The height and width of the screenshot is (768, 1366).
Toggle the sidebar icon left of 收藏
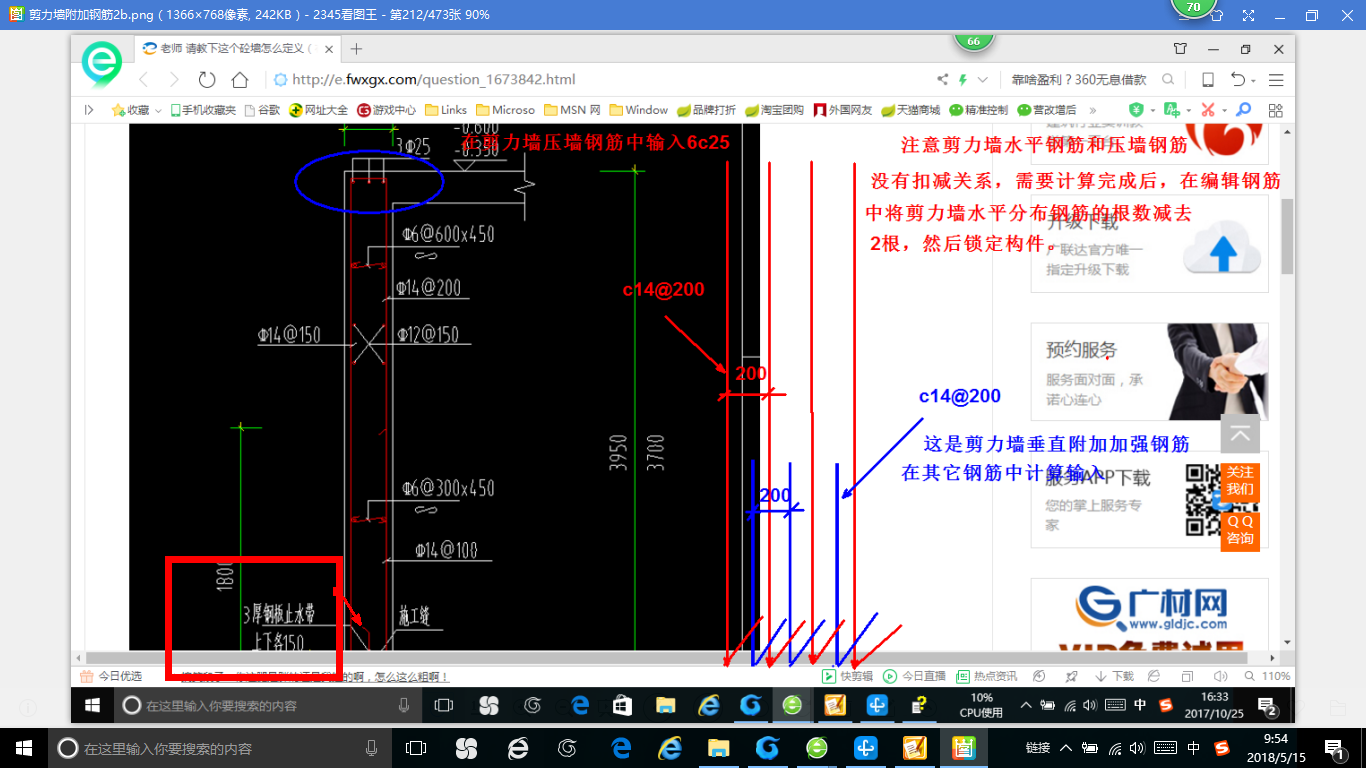click(89, 110)
